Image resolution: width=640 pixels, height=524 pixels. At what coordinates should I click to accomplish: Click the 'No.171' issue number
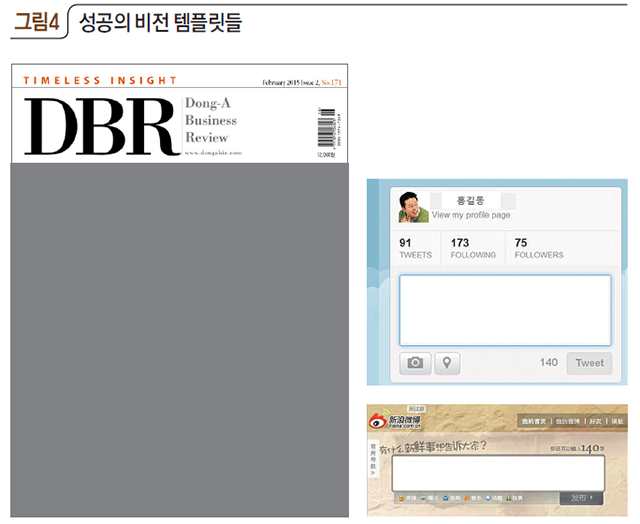tap(331, 82)
